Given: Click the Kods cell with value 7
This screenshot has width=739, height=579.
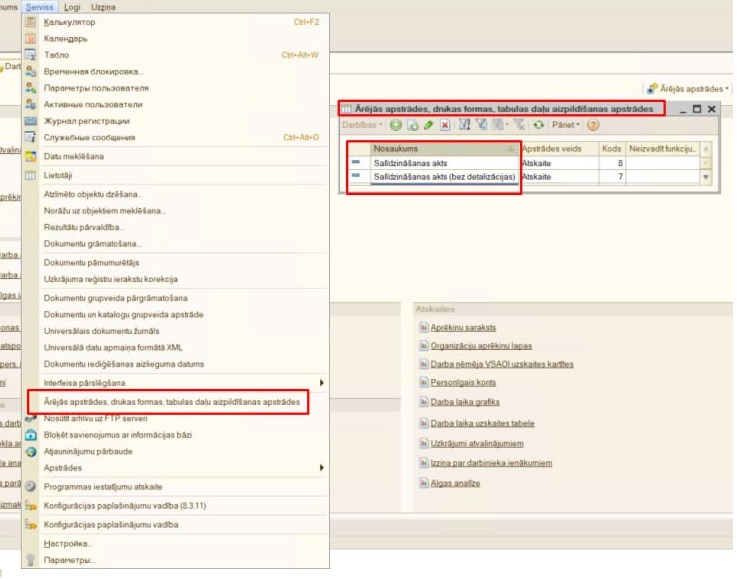Looking at the screenshot, I should coord(612,177).
